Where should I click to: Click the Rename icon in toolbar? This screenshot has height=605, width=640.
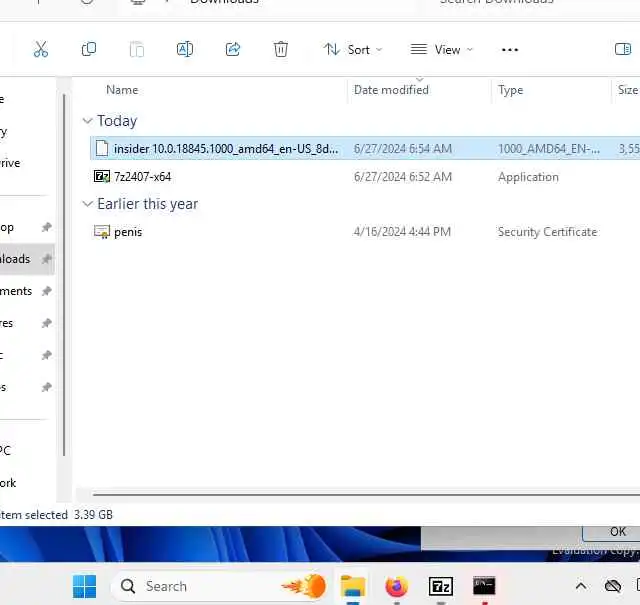(185, 49)
